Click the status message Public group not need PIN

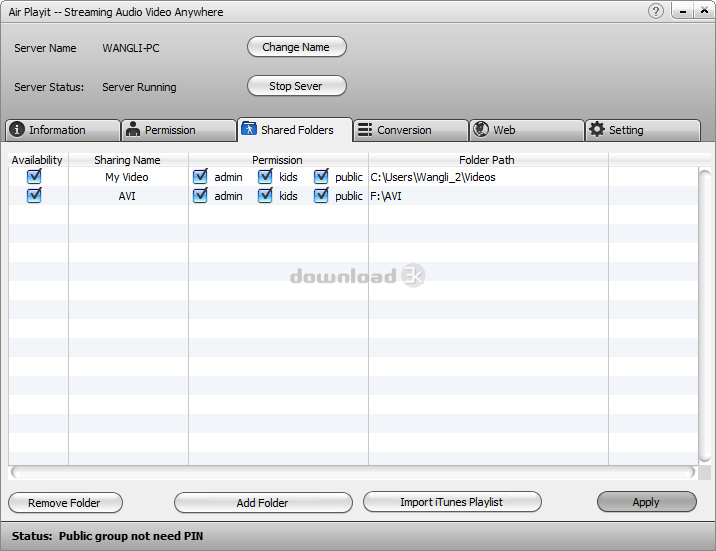pyautogui.click(x=131, y=536)
